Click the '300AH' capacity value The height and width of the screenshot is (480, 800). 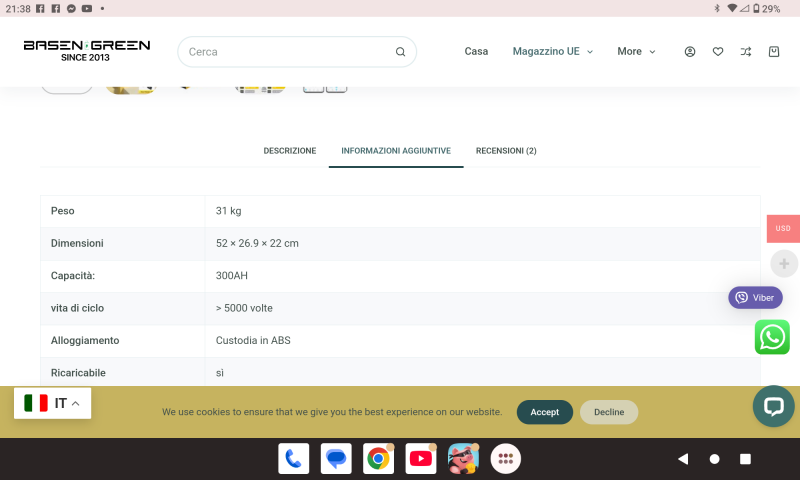pyautogui.click(x=232, y=276)
